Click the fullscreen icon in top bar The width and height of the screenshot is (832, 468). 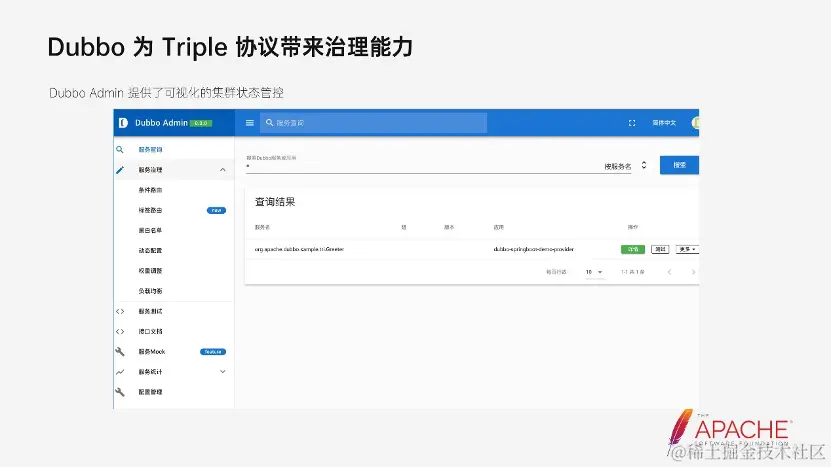632,123
